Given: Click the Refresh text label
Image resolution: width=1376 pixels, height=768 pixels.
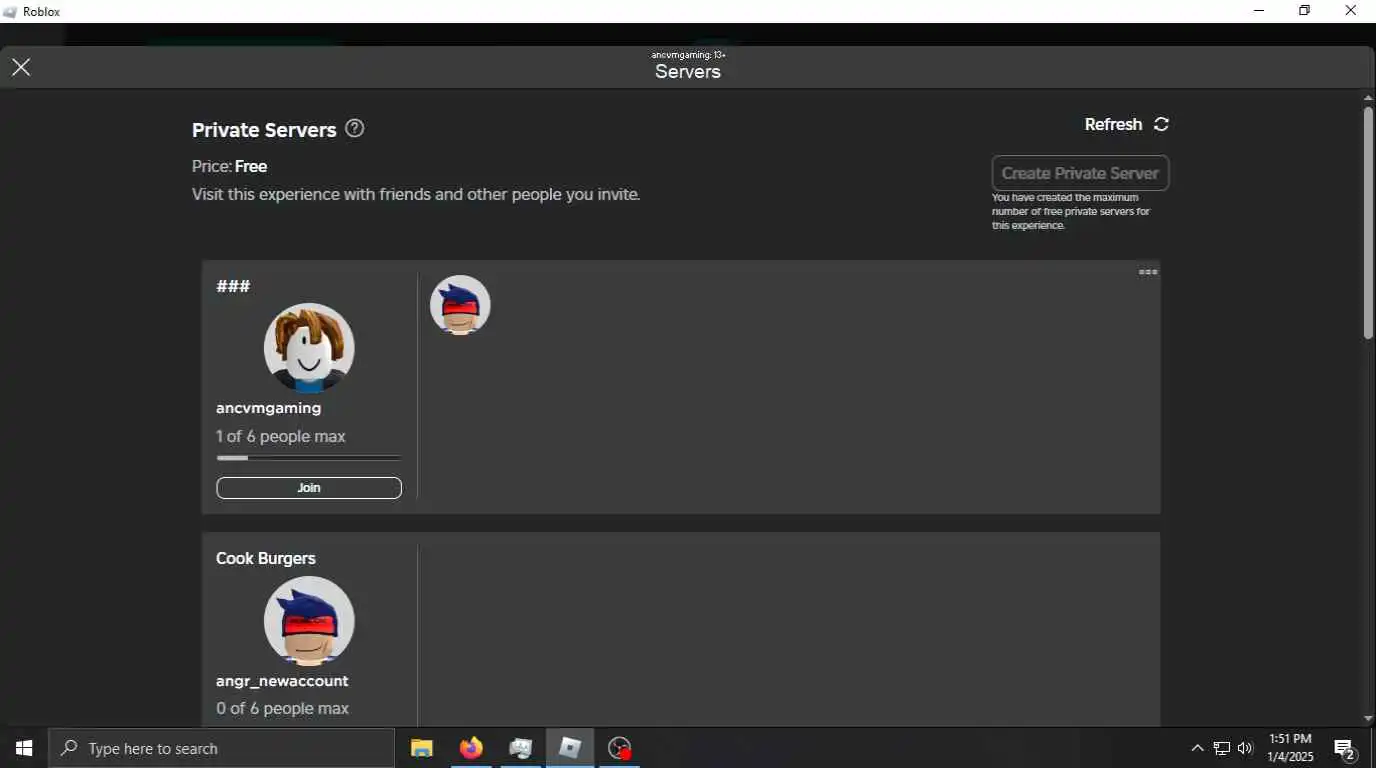Looking at the screenshot, I should pos(1113,124).
